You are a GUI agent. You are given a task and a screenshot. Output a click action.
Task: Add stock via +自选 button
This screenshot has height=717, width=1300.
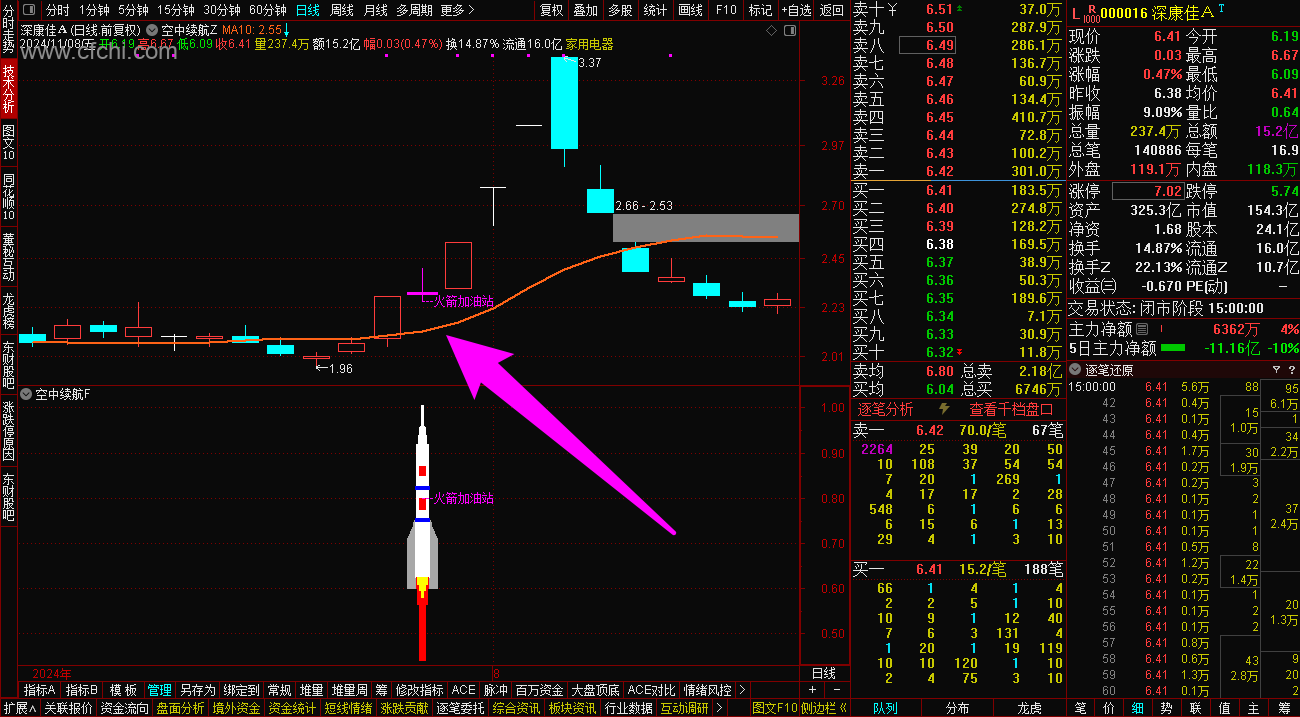click(796, 10)
